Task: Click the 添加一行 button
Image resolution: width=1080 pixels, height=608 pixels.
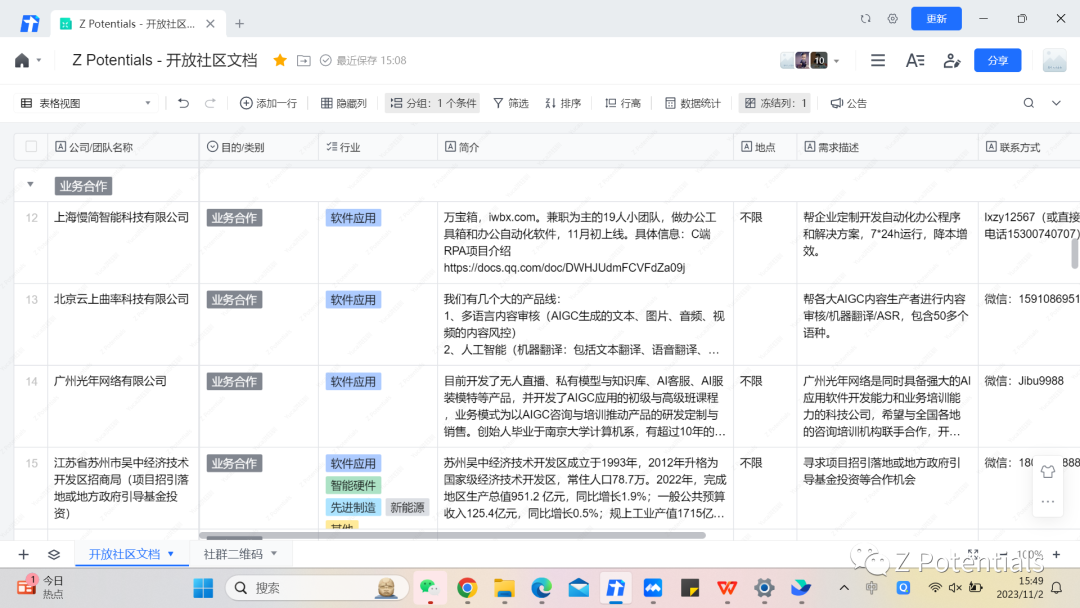Action: [268, 103]
